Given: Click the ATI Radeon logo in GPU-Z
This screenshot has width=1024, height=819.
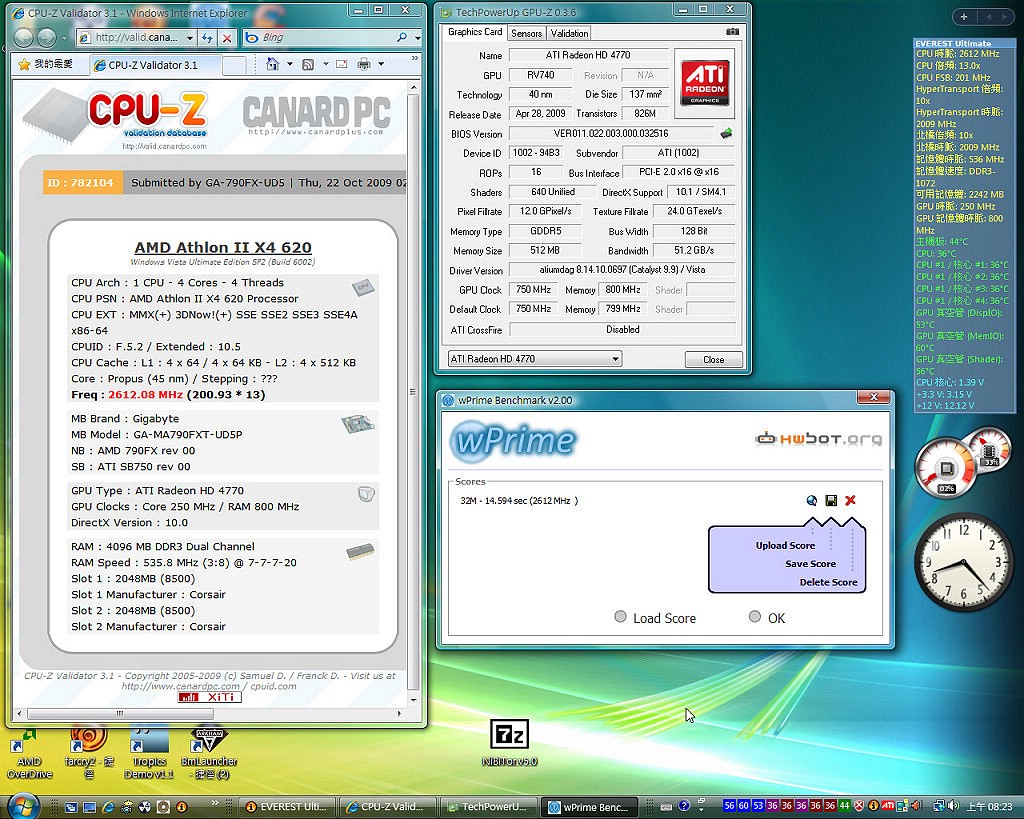Looking at the screenshot, I should (x=705, y=82).
